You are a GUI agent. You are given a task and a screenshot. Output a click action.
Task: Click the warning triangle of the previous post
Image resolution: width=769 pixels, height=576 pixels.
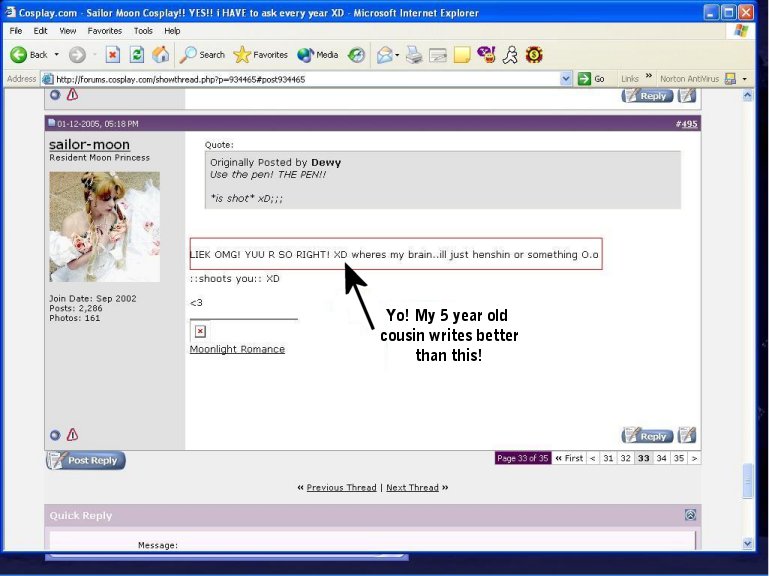(73, 94)
